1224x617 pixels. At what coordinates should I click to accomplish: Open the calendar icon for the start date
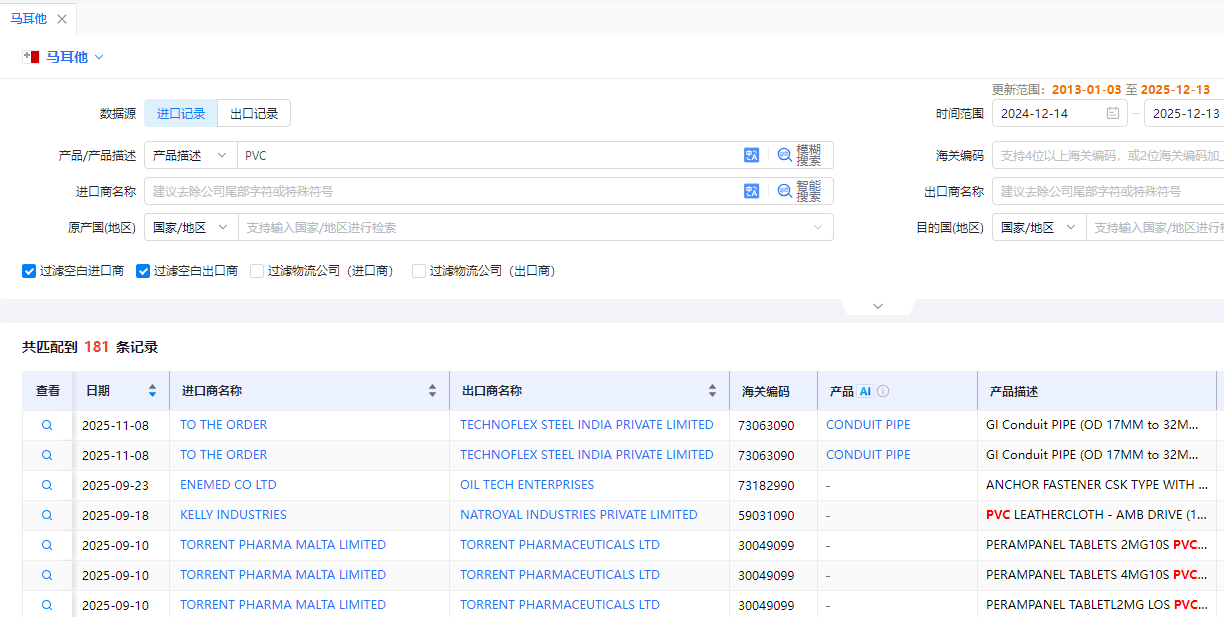click(1111, 113)
